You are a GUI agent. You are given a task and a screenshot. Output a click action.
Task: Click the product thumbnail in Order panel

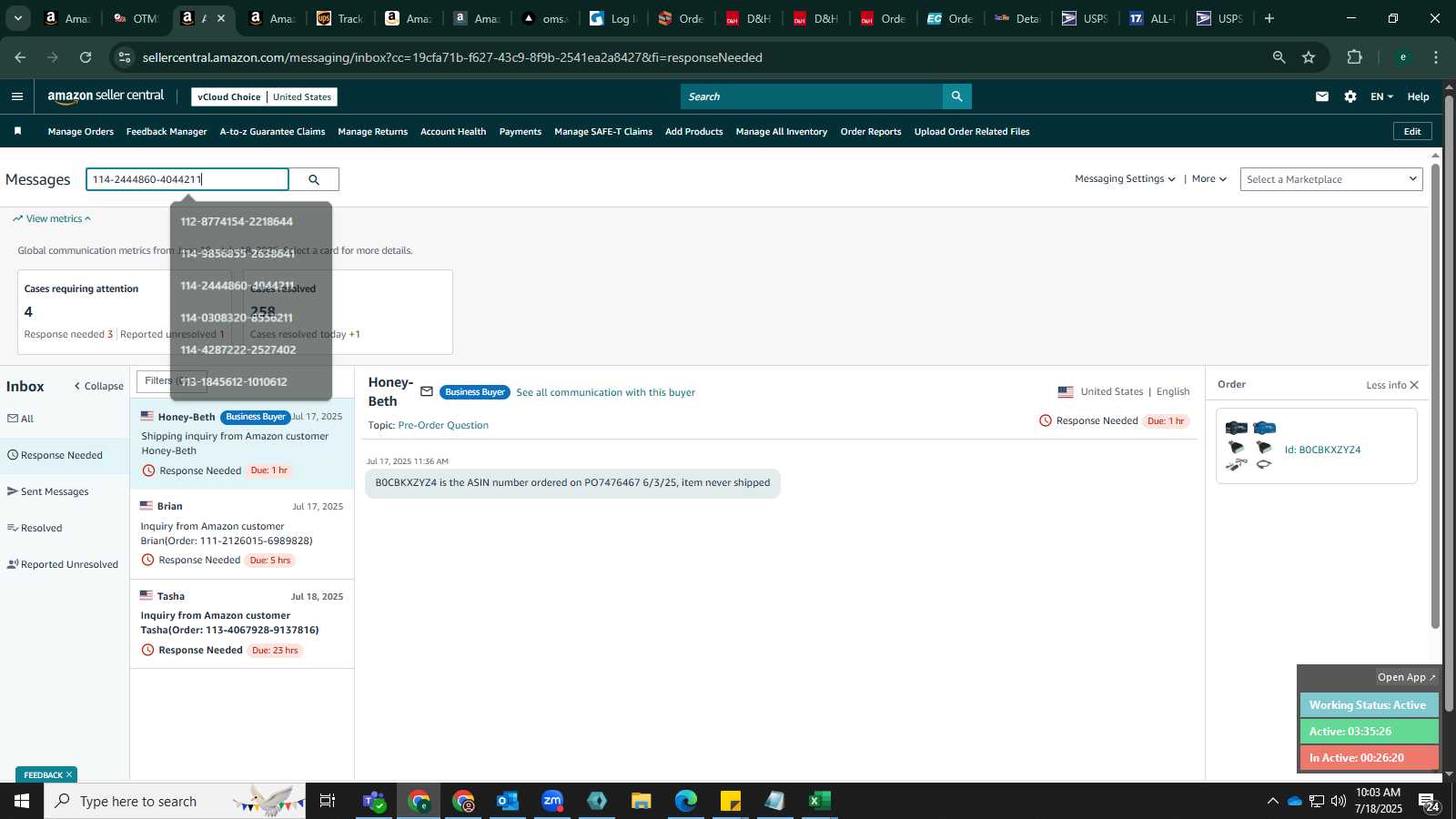click(1250, 446)
